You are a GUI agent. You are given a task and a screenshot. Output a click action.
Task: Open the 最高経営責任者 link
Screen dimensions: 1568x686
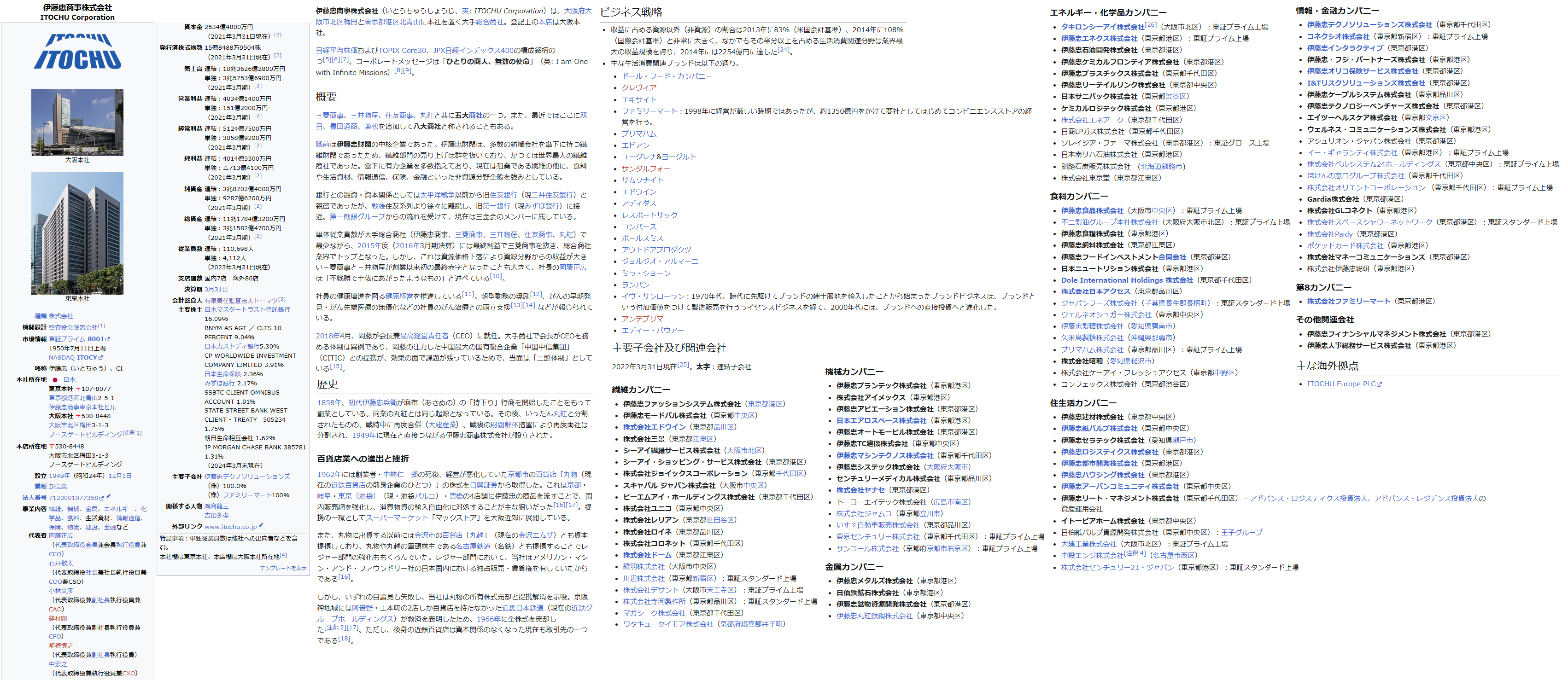click(424, 336)
